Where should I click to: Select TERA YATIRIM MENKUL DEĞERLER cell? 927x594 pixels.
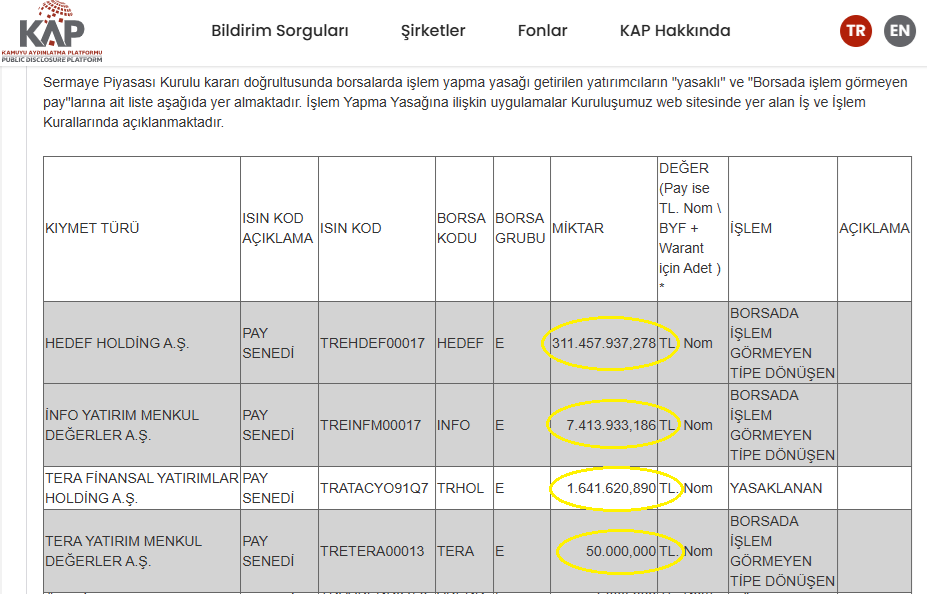point(142,551)
